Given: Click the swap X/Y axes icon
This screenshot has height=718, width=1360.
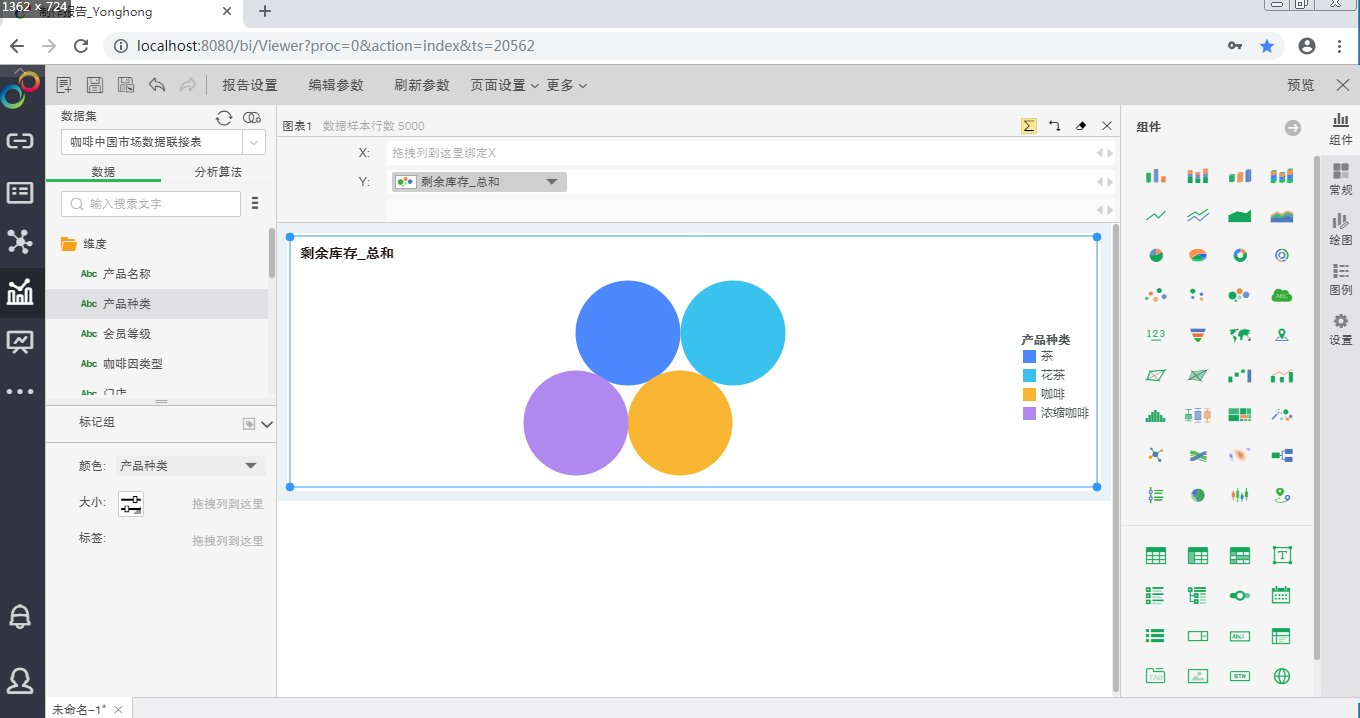Looking at the screenshot, I should (x=1055, y=125).
